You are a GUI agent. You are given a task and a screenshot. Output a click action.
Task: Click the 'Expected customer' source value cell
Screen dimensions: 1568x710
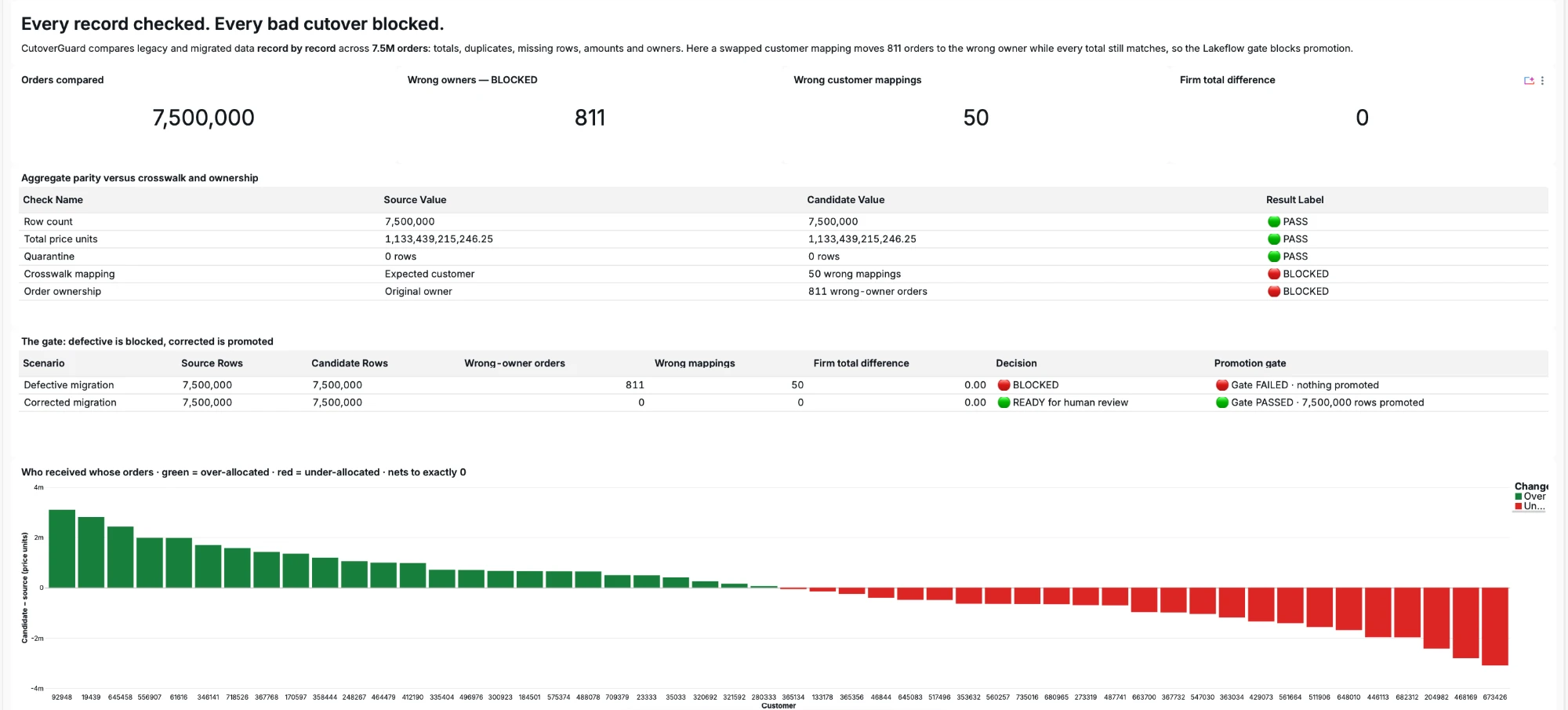(x=430, y=274)
